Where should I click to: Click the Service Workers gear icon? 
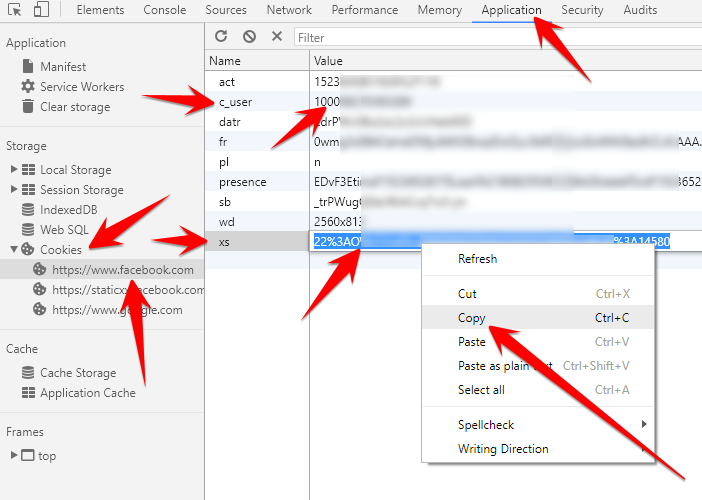(x=28, y=86)
